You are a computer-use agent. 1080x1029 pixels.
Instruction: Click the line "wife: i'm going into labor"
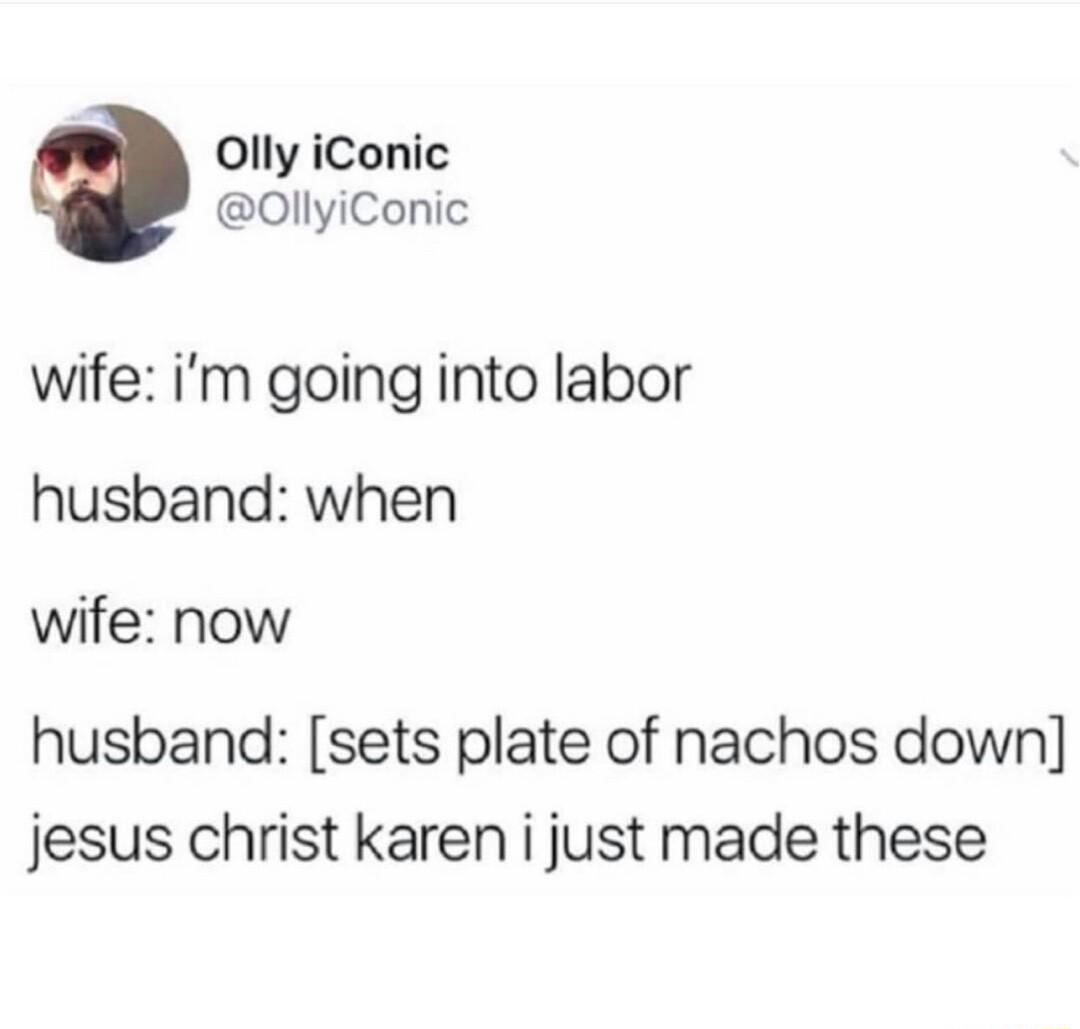360,383
